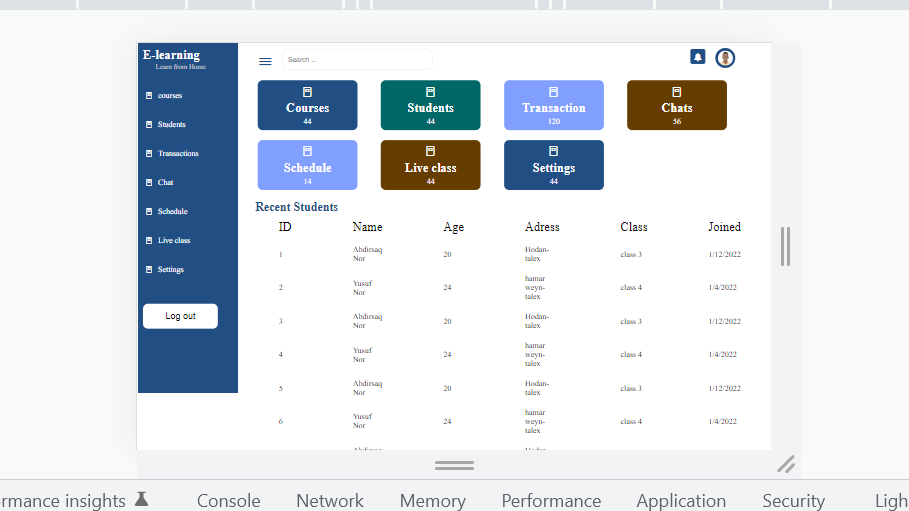Open the hamburger menu icon
The image size is (909, 511).
point(265,61)
